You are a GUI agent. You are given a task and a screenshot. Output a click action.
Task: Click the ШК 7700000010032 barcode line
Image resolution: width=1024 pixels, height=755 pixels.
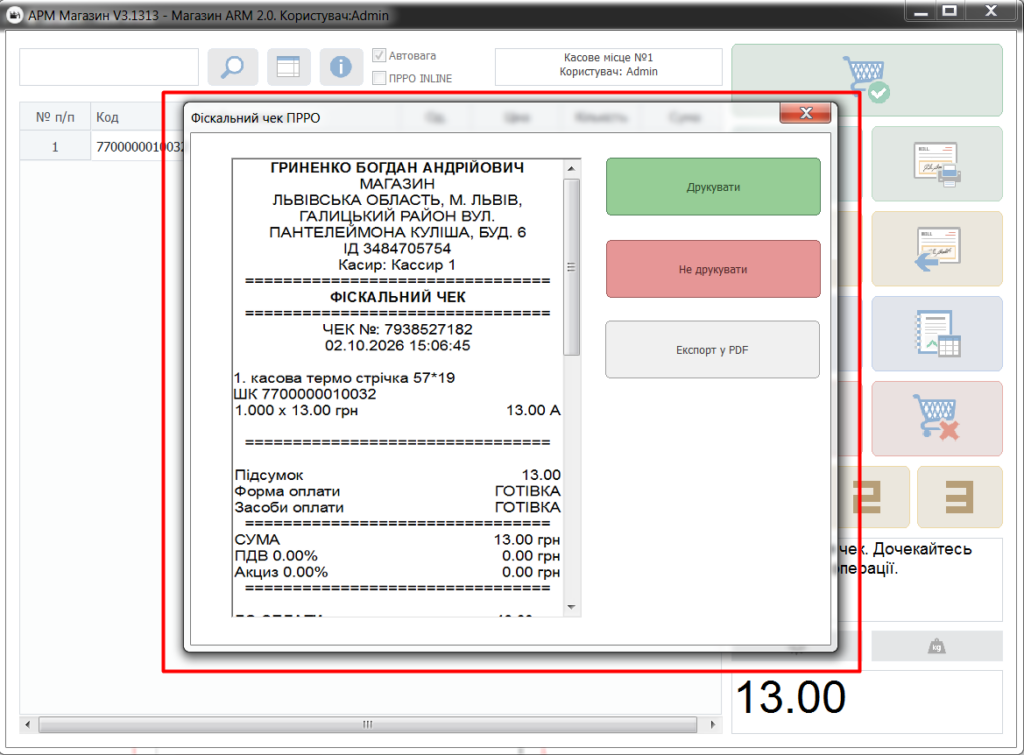click(305, 394)
